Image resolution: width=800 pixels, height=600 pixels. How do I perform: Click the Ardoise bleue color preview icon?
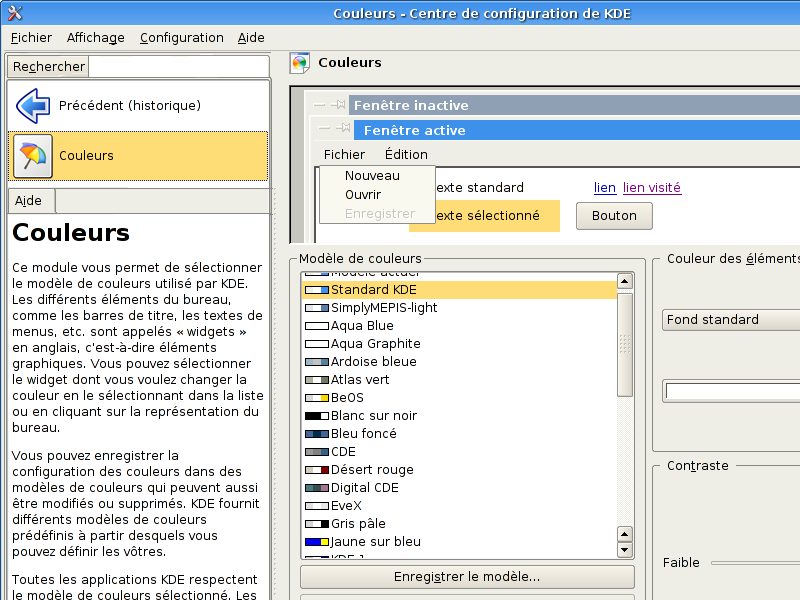(317, 362)
